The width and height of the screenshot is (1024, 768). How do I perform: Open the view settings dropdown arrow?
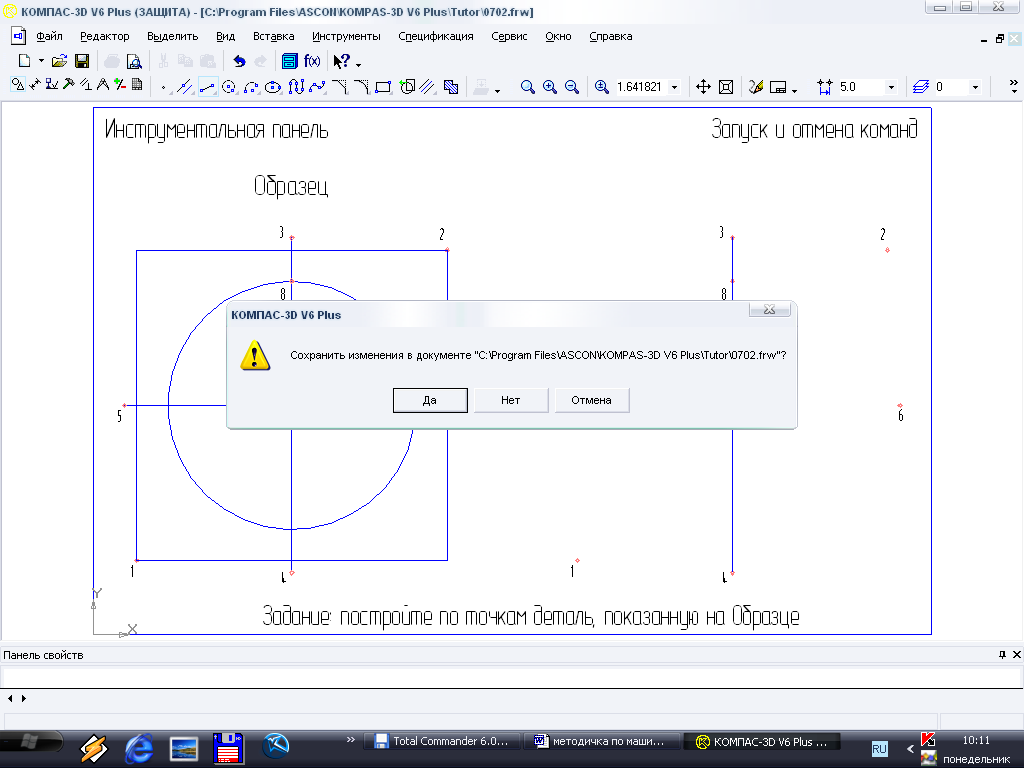pyautogui.click(x=795, y=89)
